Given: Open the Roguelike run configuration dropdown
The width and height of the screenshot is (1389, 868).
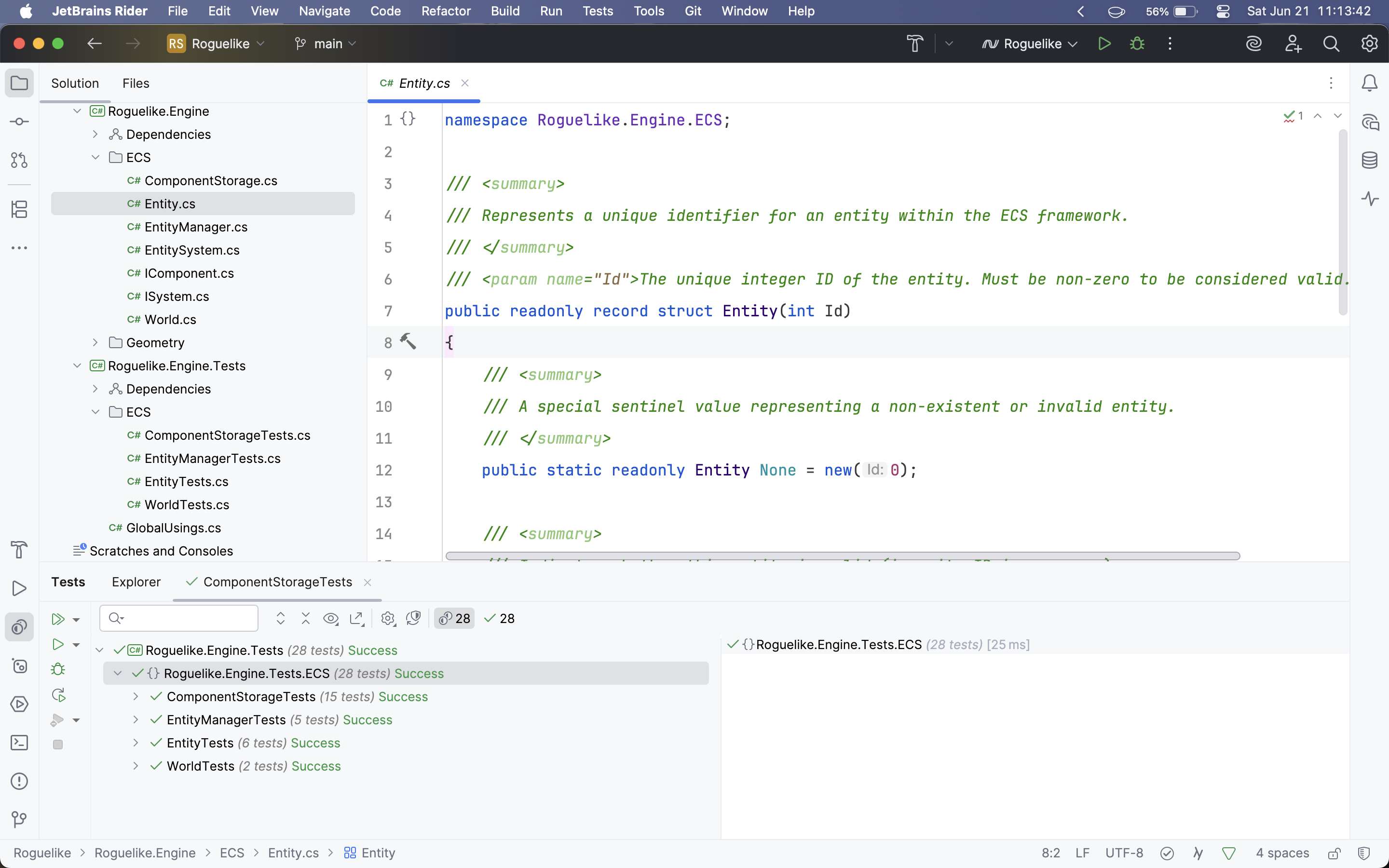Looking at the screenshot, I should click(1030, 43).
